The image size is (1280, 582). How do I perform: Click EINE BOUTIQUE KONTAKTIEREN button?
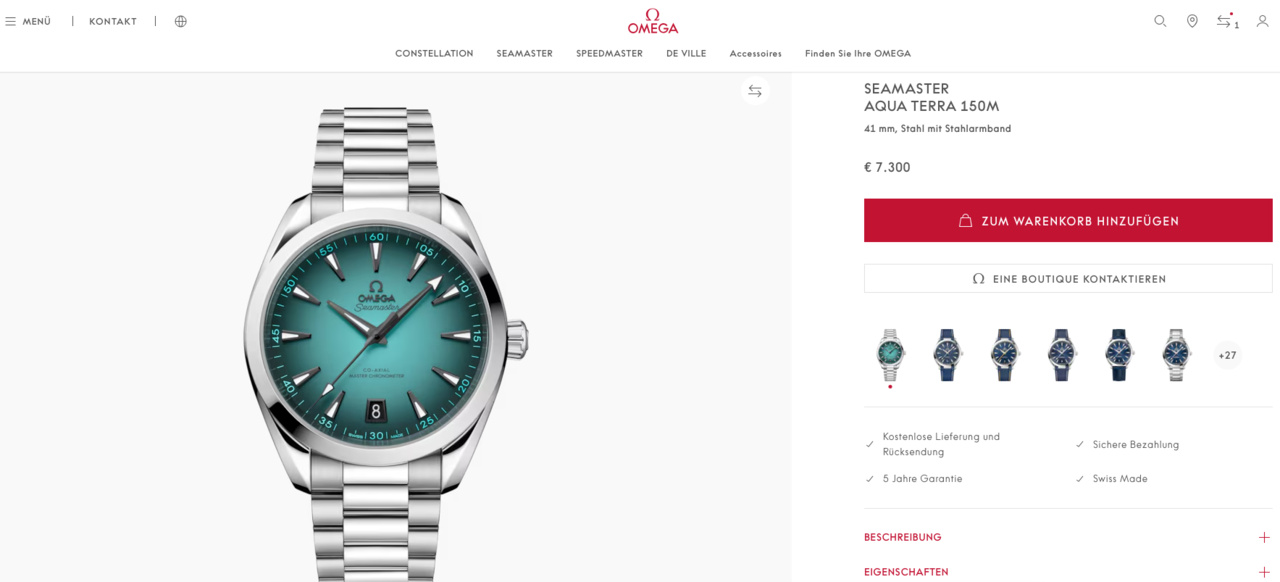pyautogui.click(x=1068, y=279)
